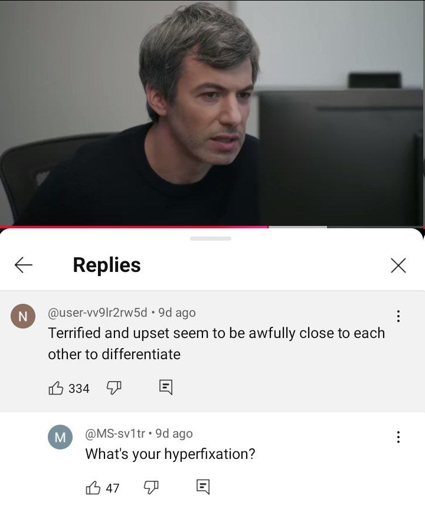Select the 'Terrified and upset' comment text
425x512 pixels.
(x=216, y=343)
